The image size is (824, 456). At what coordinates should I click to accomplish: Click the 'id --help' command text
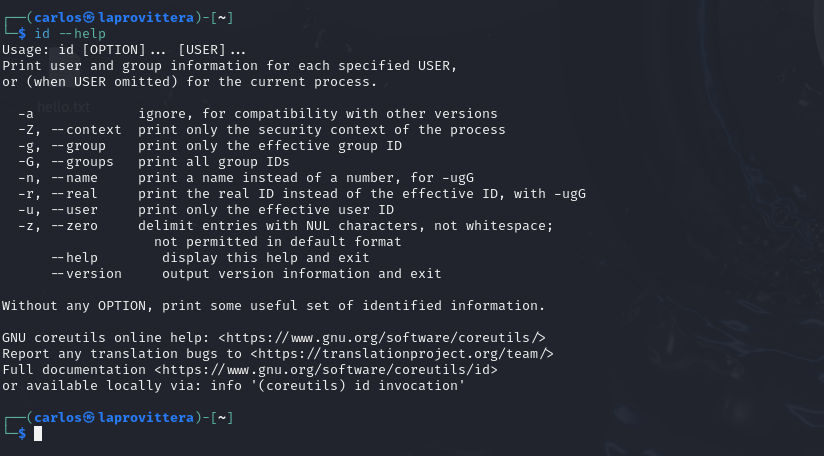tap(70, 34)
